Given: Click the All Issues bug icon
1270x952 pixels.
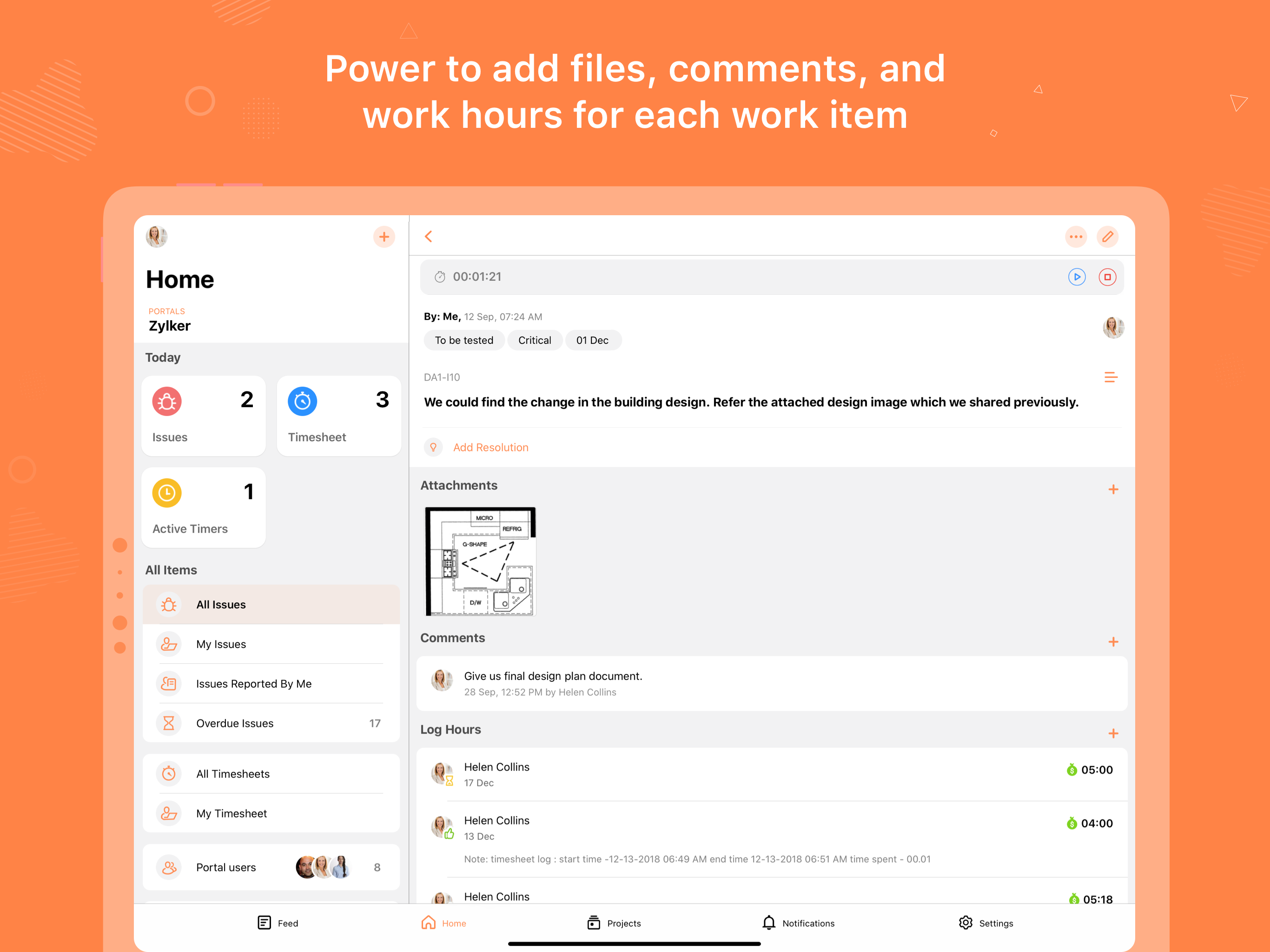Looking at the screenshot, I should point(169,604).
